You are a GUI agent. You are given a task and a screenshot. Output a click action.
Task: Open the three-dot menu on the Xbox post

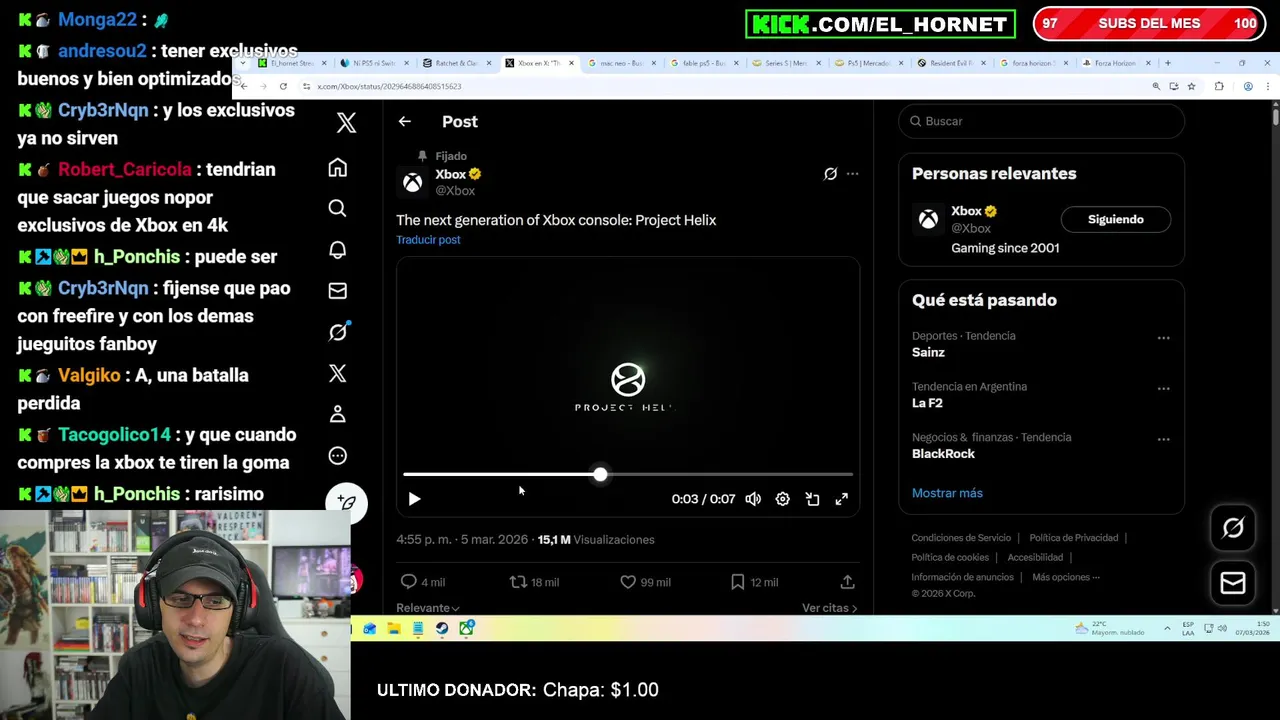coord(852,174)
